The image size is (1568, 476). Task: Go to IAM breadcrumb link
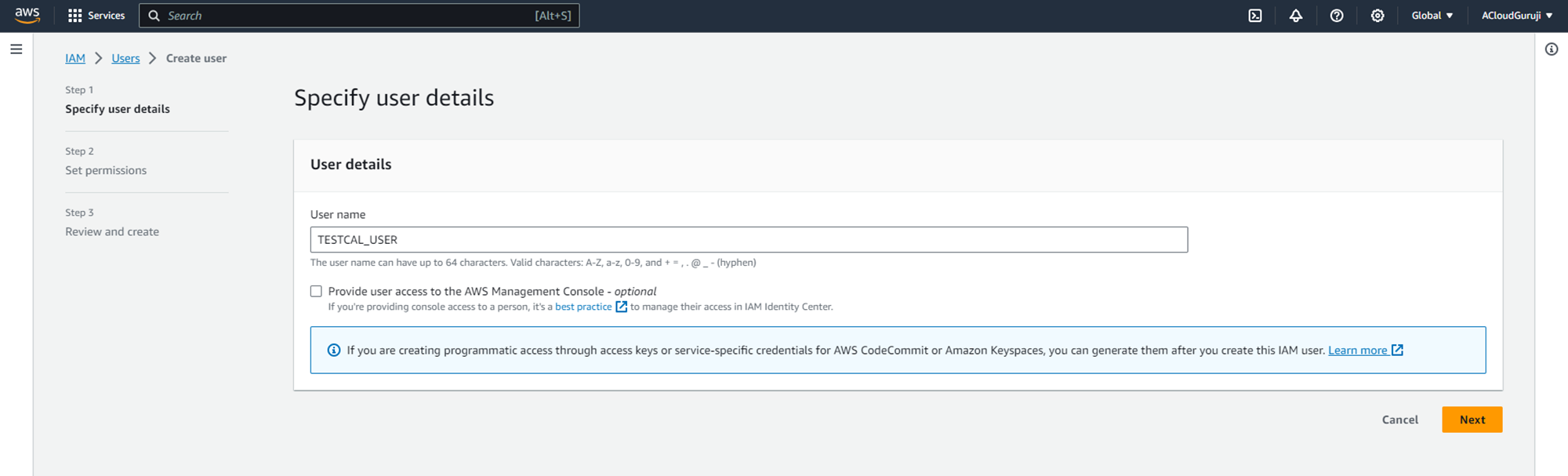(75, 58)
